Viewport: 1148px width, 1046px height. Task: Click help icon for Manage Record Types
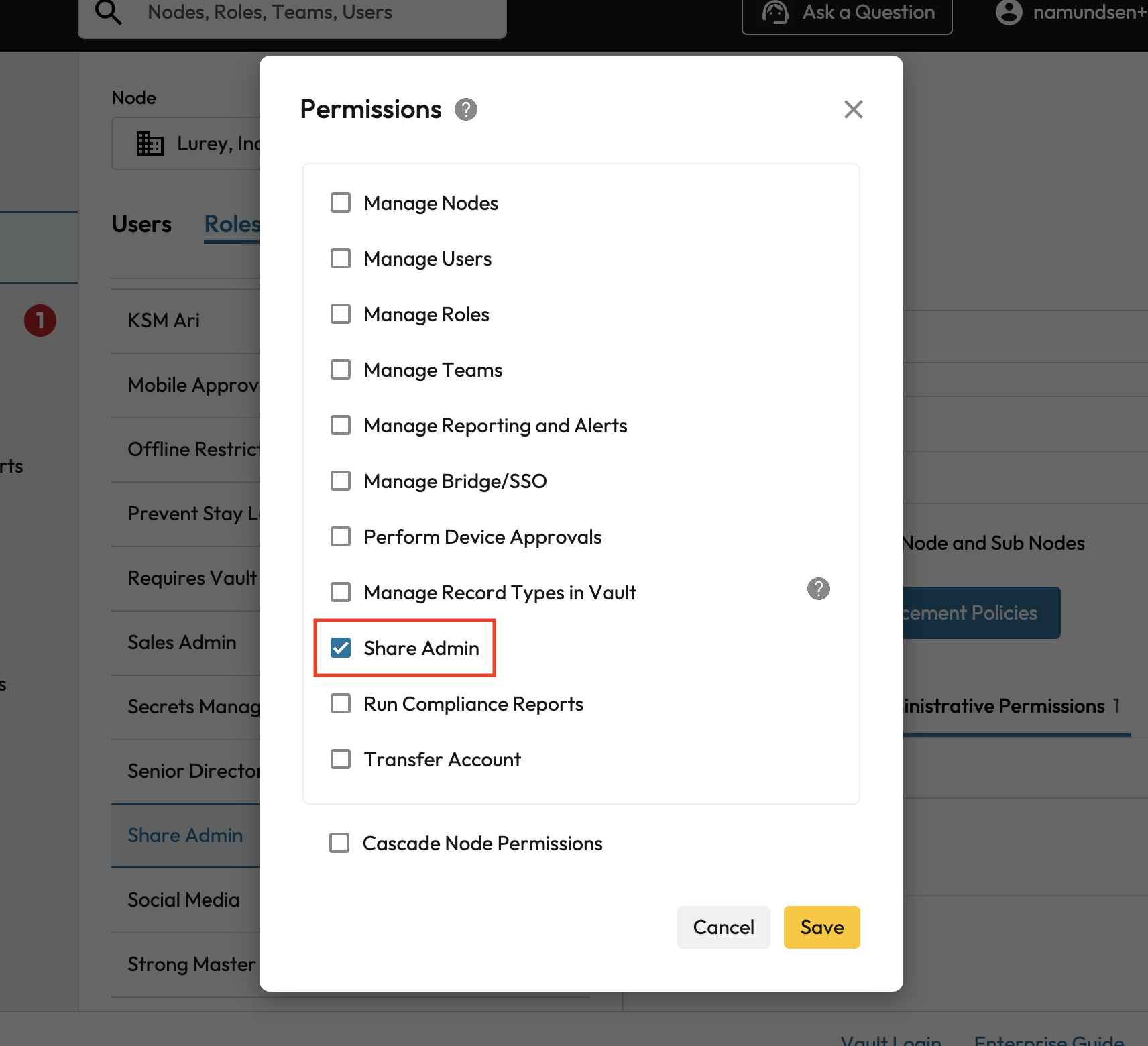point(818,589)
